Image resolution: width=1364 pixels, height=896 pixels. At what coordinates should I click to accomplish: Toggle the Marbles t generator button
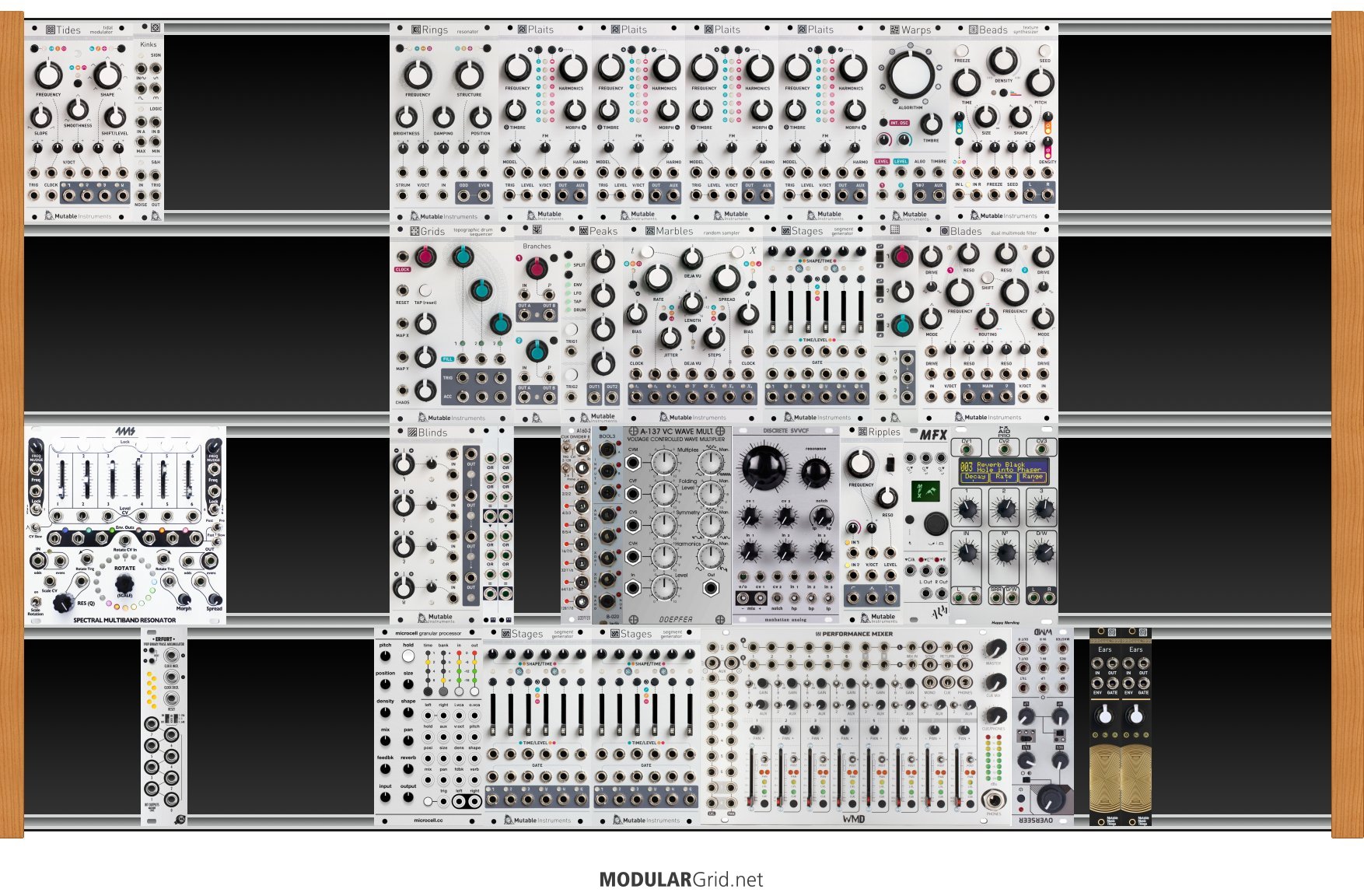click(648, 252)
